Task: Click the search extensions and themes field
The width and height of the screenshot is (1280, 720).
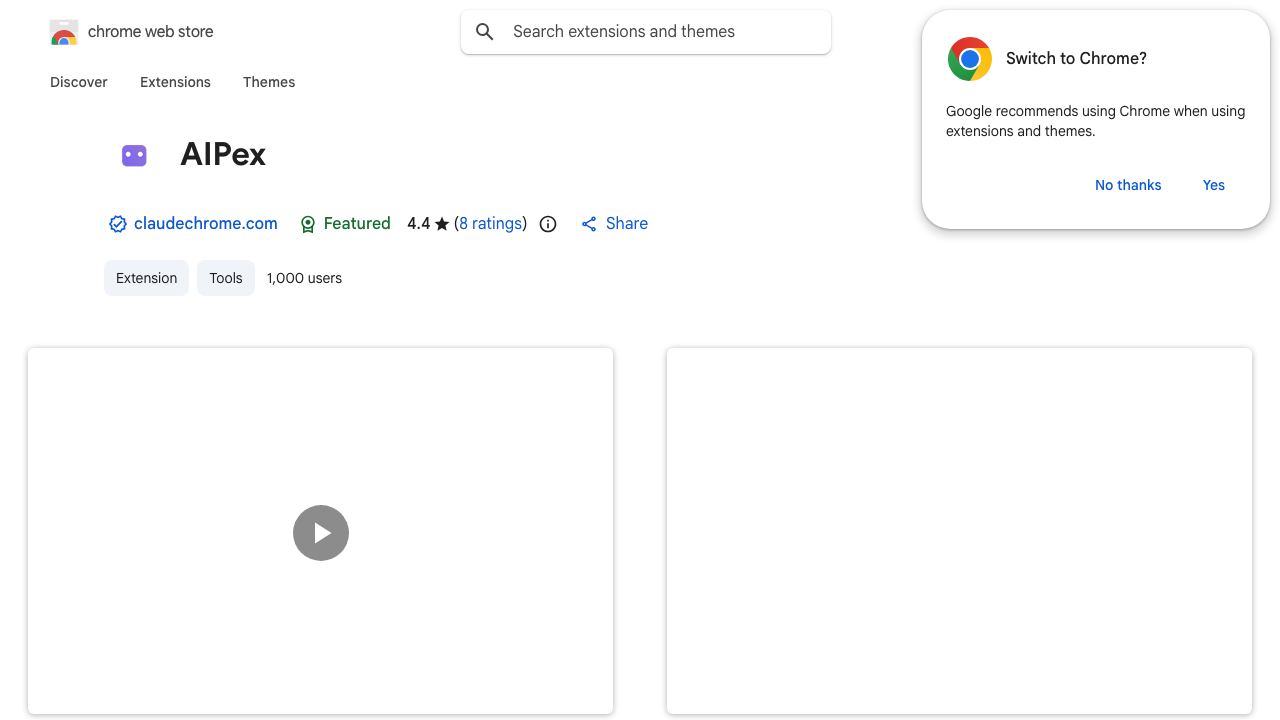Action: 646,32
